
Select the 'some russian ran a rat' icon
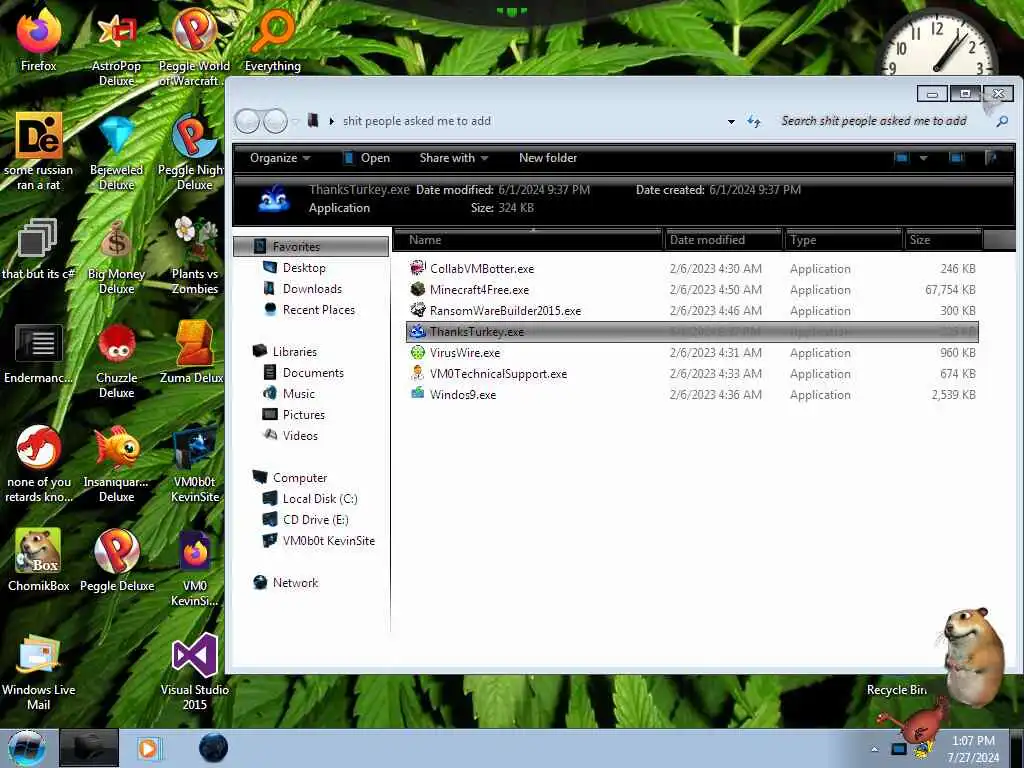(x=39, y=152)
